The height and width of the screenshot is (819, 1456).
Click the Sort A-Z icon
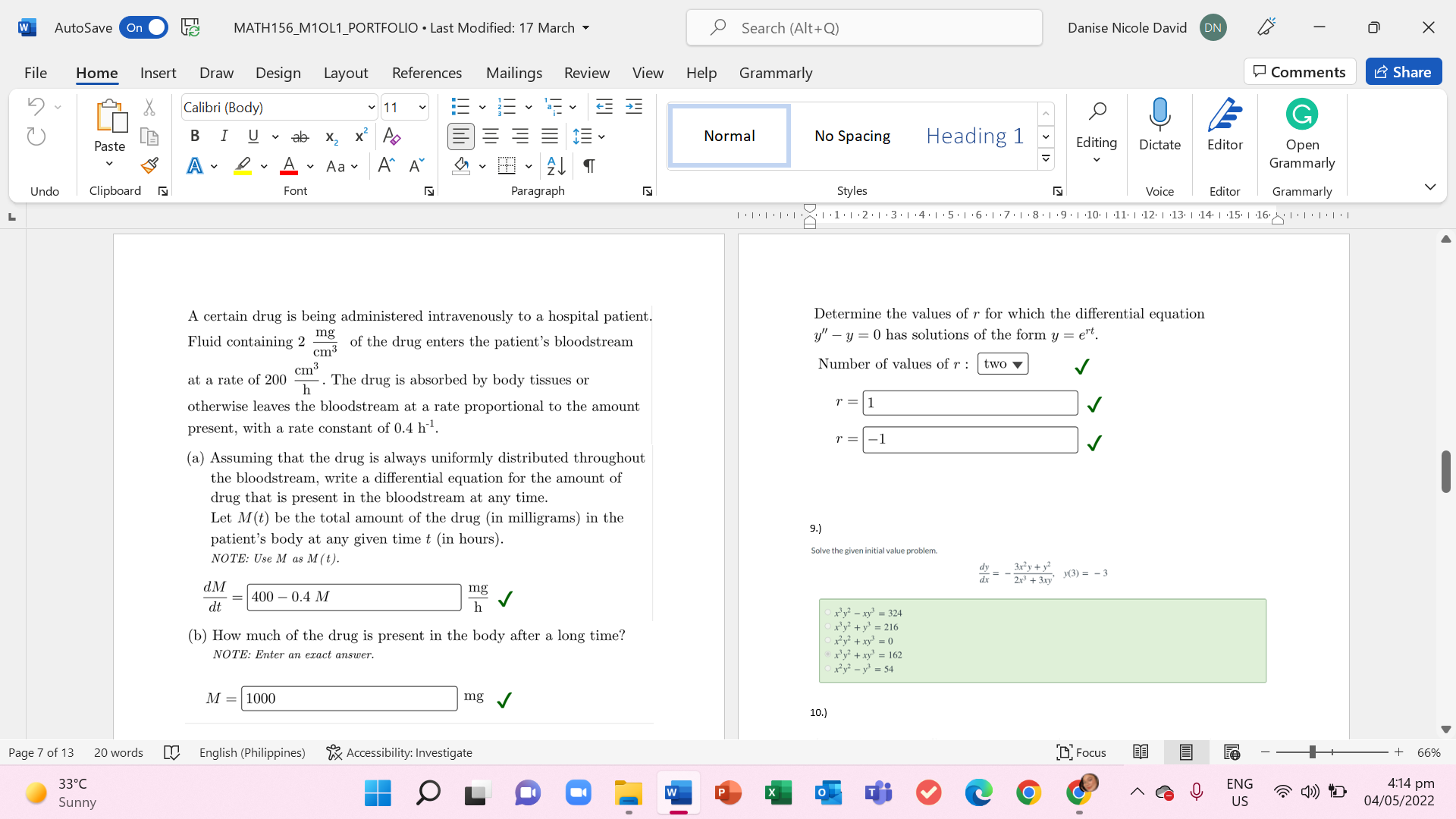[x=556, y=165]
